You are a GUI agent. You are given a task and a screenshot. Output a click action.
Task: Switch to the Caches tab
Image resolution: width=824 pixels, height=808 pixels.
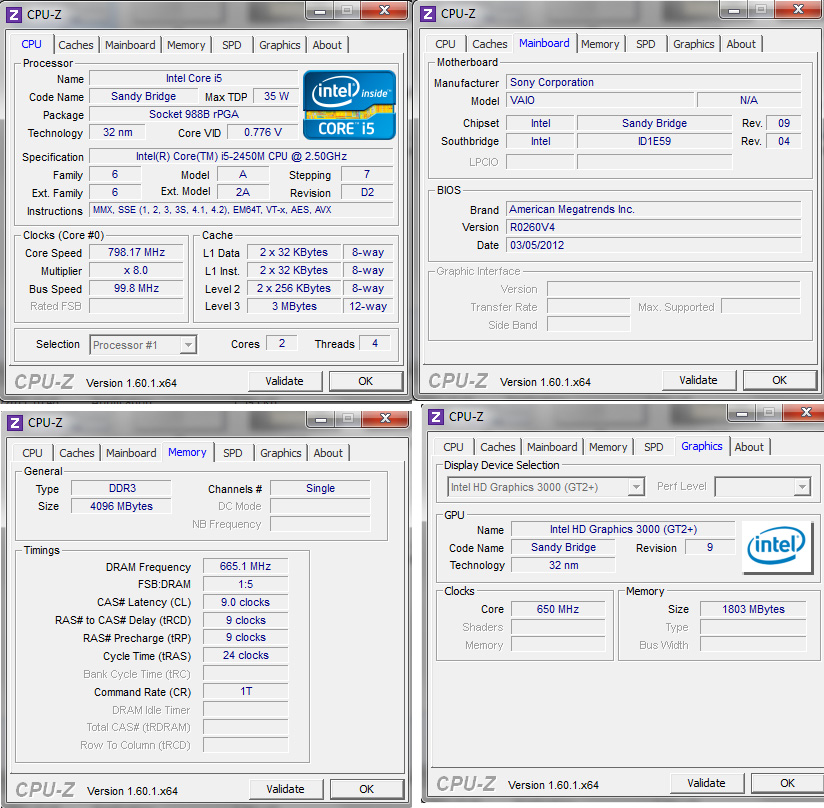(x=76, y=45)
